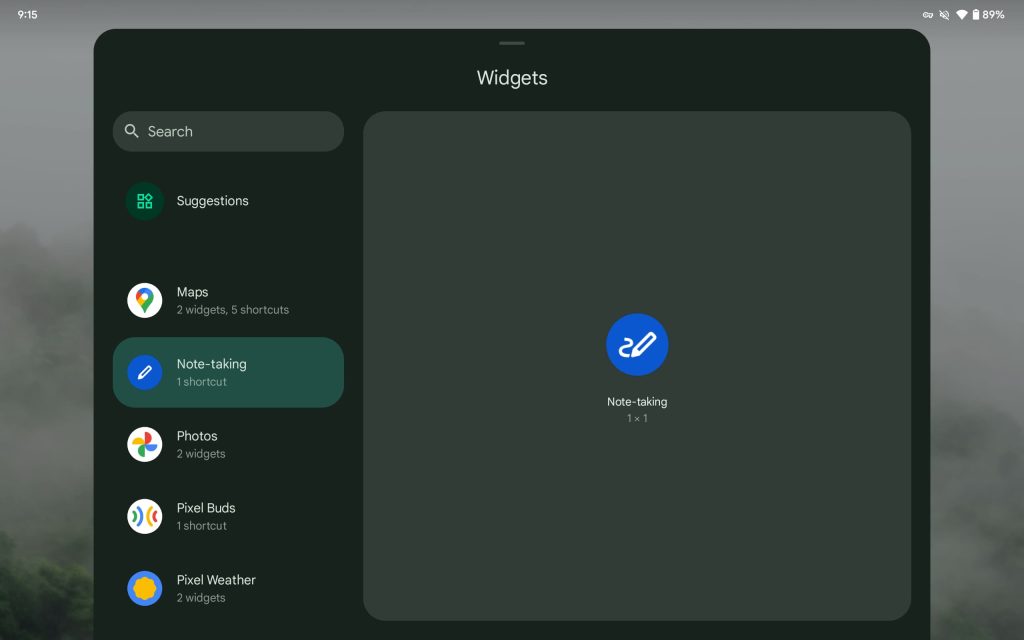Tap the Wi-Fi signal status icon
Image resolution: width=1024 pixels, height=640 pixels.
[x=961, y=15]
